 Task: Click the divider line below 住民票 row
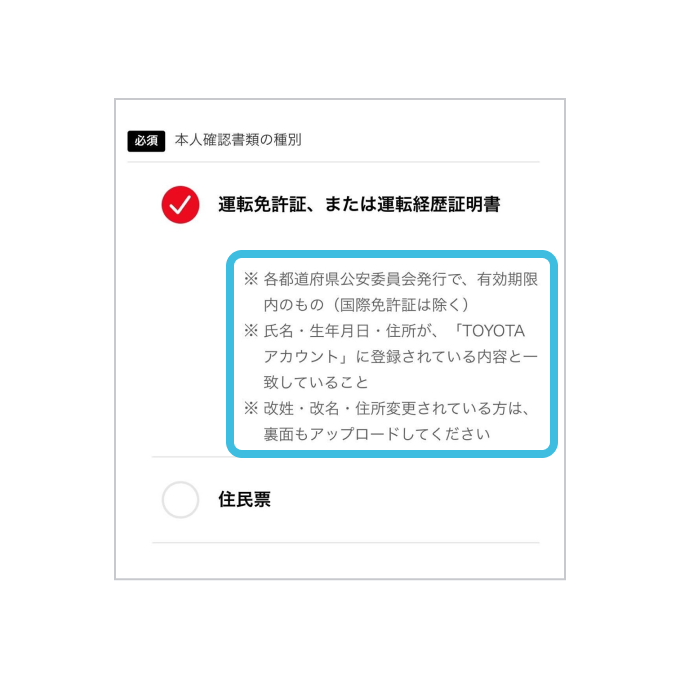(x=346, y=543)
